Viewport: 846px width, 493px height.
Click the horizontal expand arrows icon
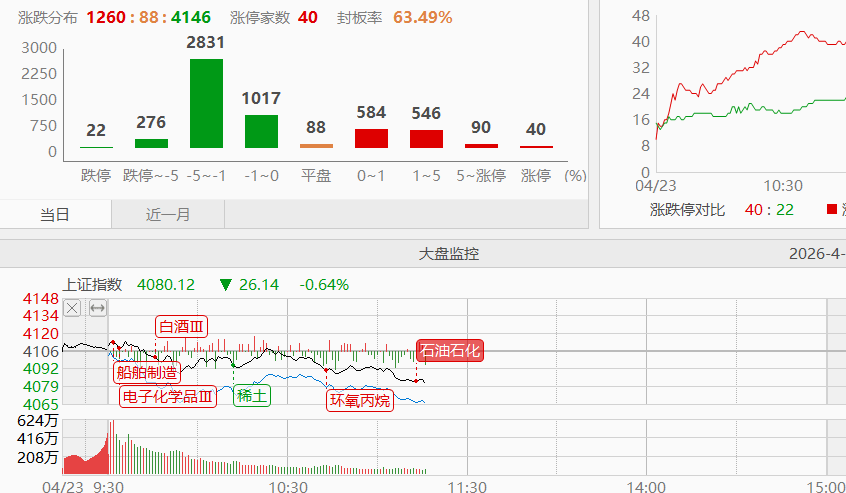tap(97, 308)
